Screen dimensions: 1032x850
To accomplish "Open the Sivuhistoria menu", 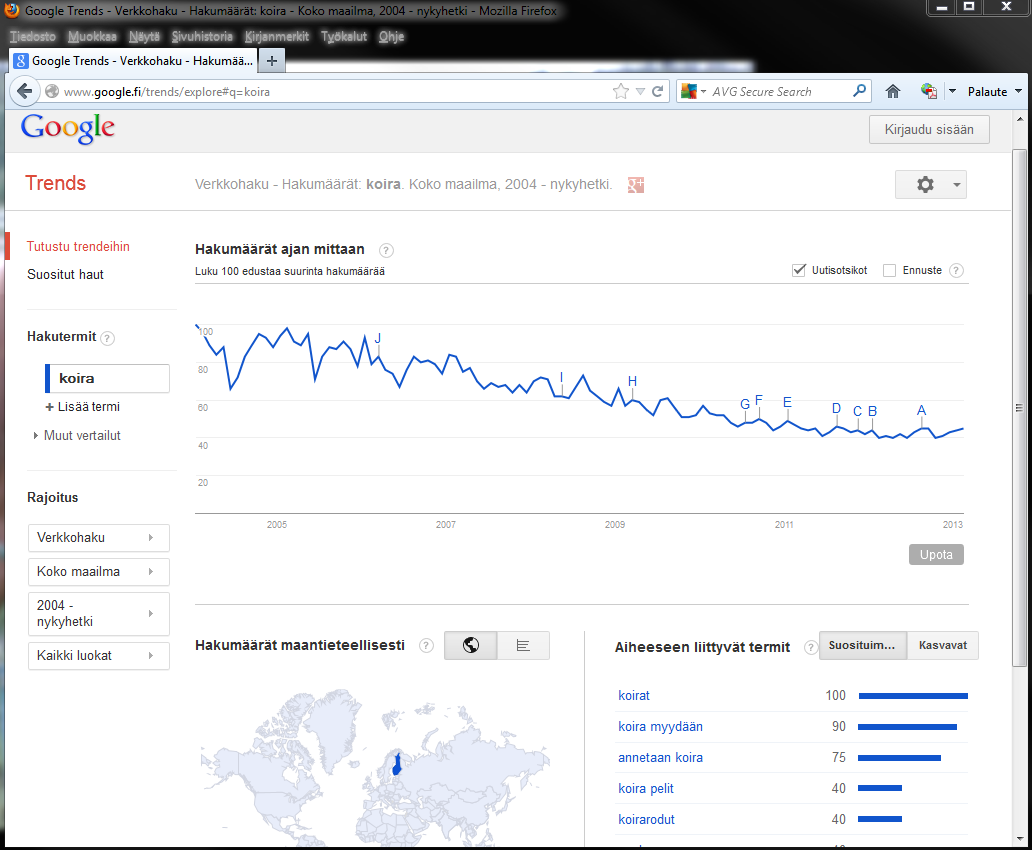I will tap(202, 36).
